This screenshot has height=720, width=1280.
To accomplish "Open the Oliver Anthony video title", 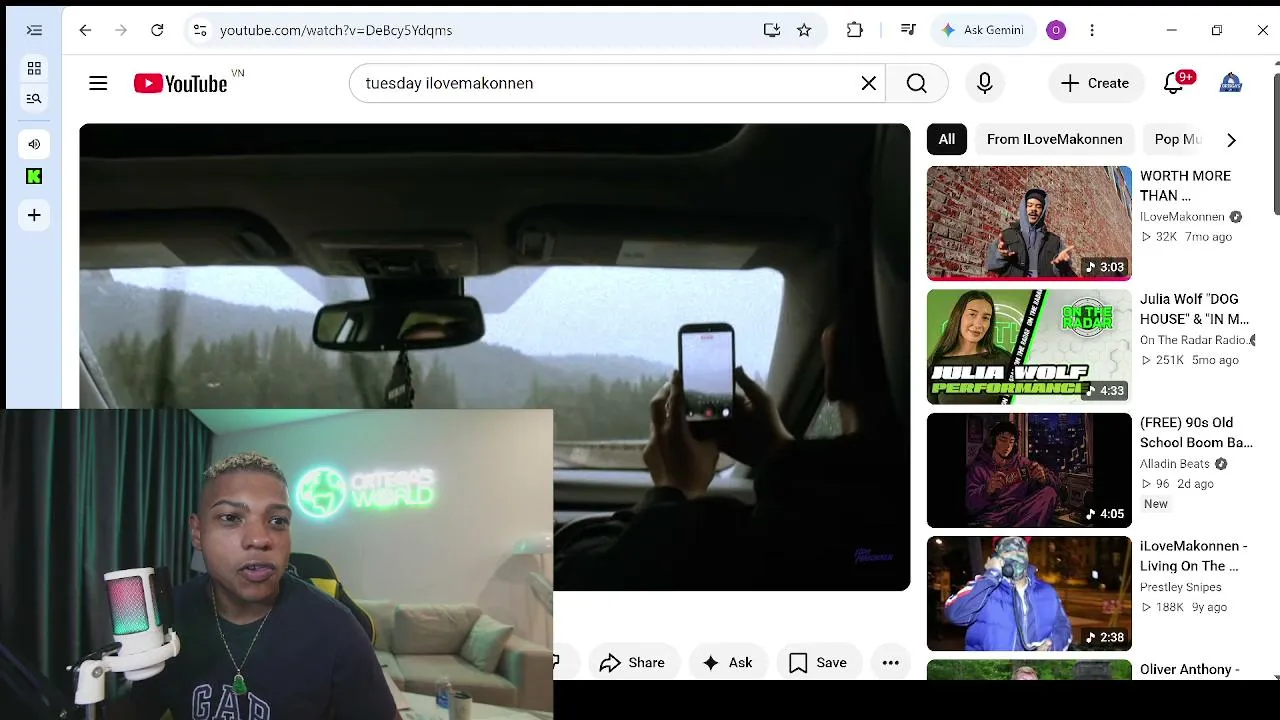I will click(1190, 669).
